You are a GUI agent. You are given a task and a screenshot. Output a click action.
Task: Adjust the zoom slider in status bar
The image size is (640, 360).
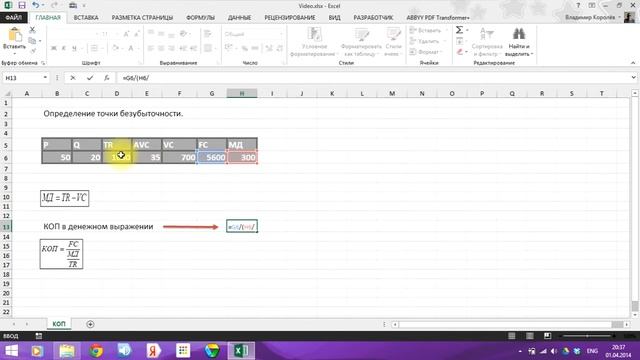click(587, 336)
